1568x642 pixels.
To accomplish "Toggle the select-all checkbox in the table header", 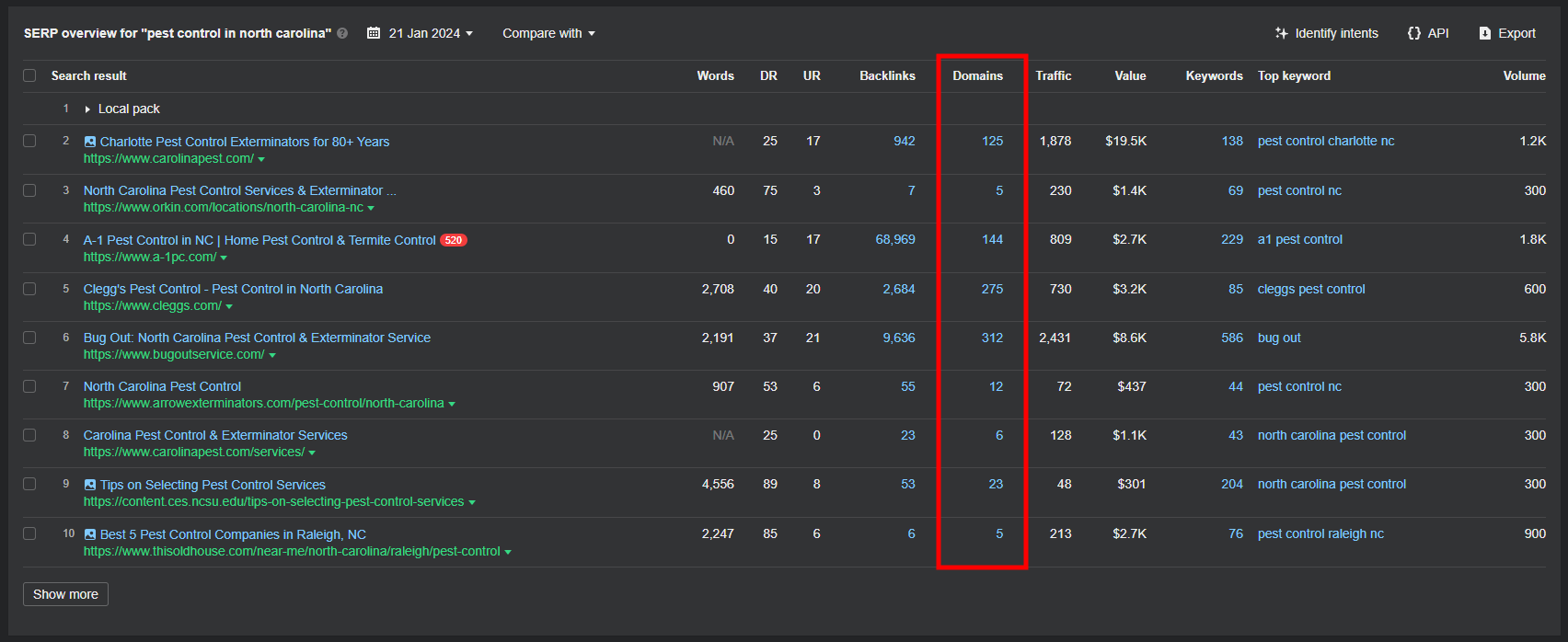I will [29, 75].
